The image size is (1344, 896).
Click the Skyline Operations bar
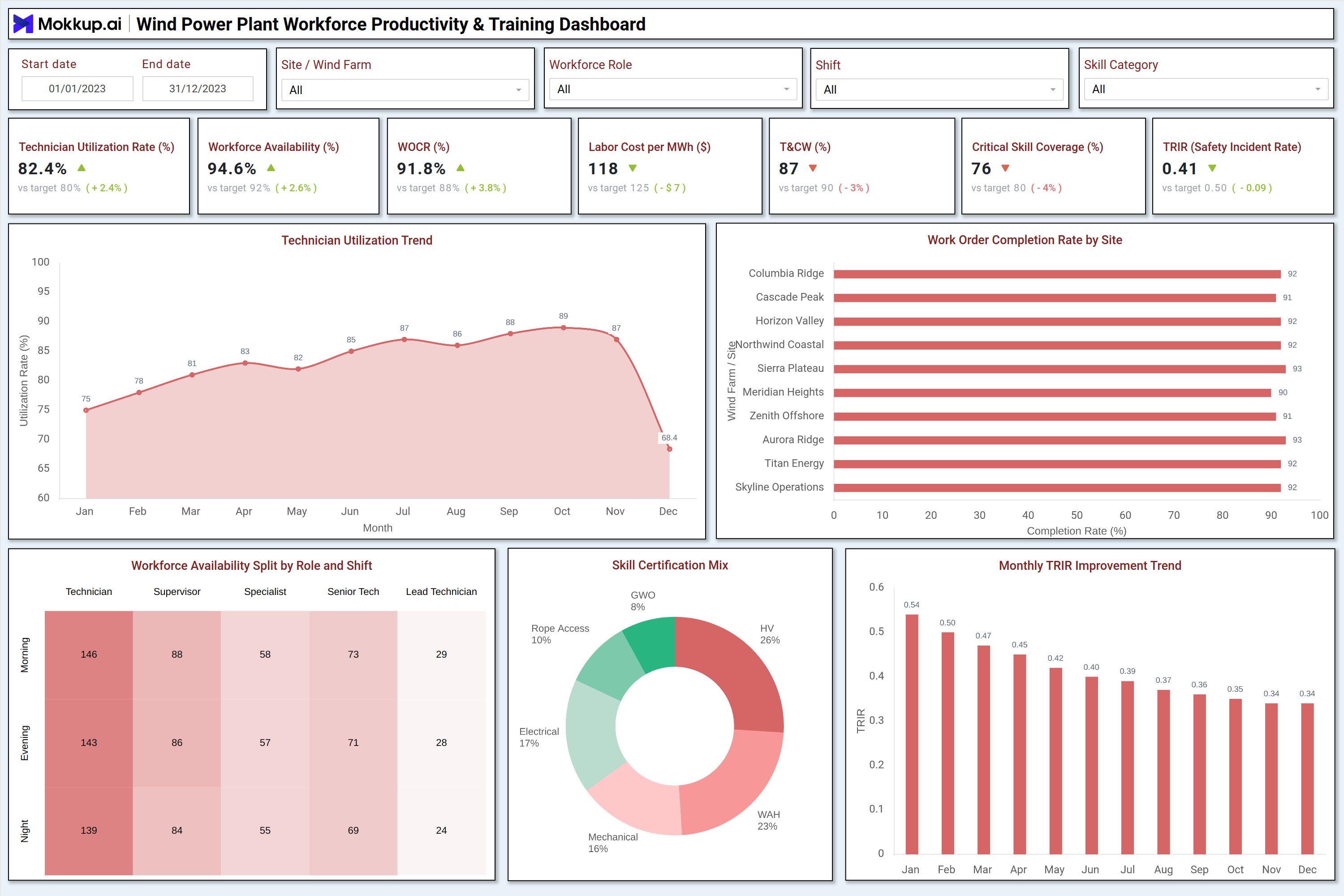coord(1057,487)
